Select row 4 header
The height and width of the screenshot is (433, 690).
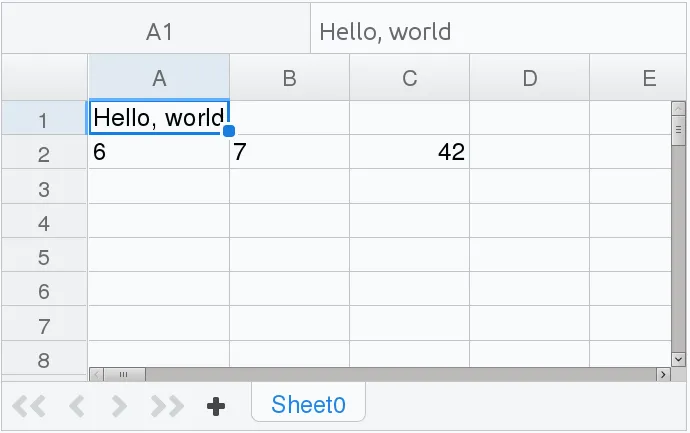pos(44,220)
